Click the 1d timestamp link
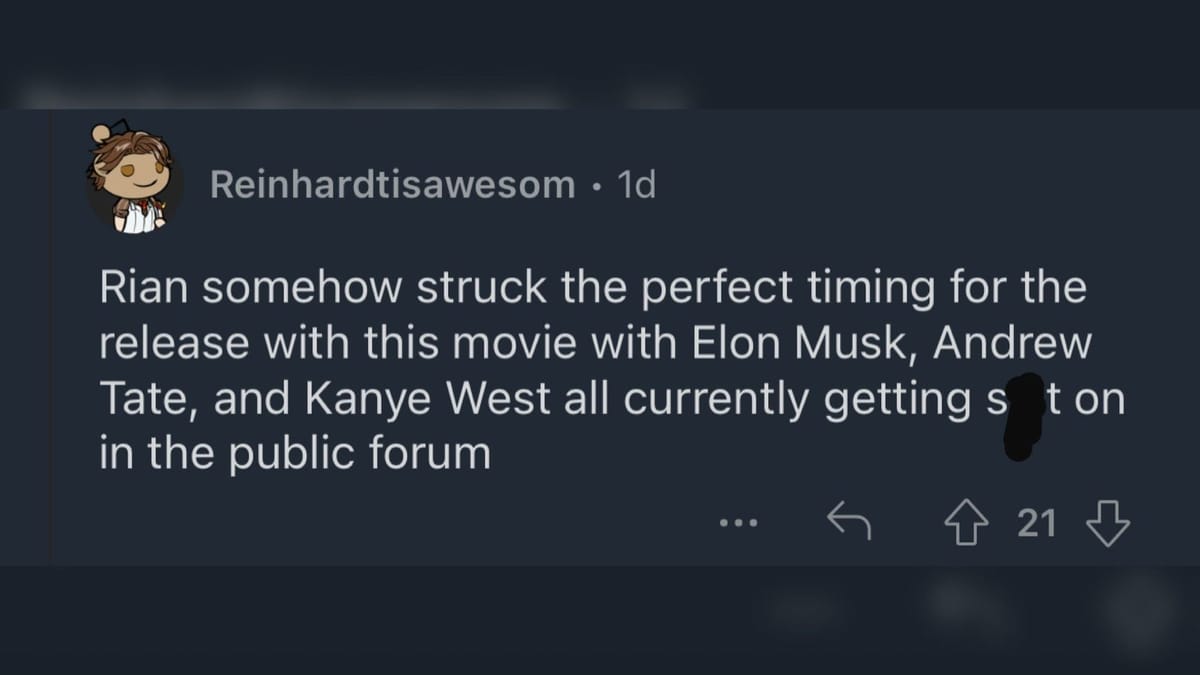 click(637, 184)
